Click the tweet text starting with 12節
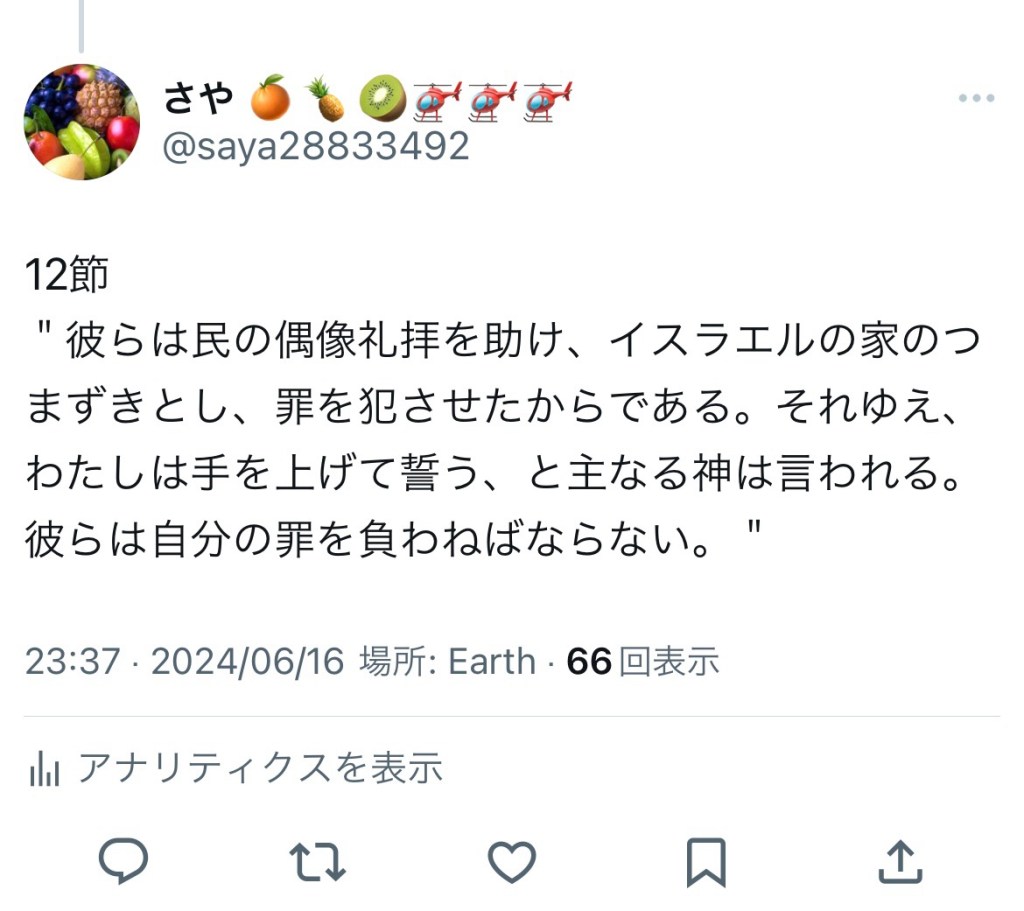This screenshot has height=911, width=1024. click(x=502, y=407)
